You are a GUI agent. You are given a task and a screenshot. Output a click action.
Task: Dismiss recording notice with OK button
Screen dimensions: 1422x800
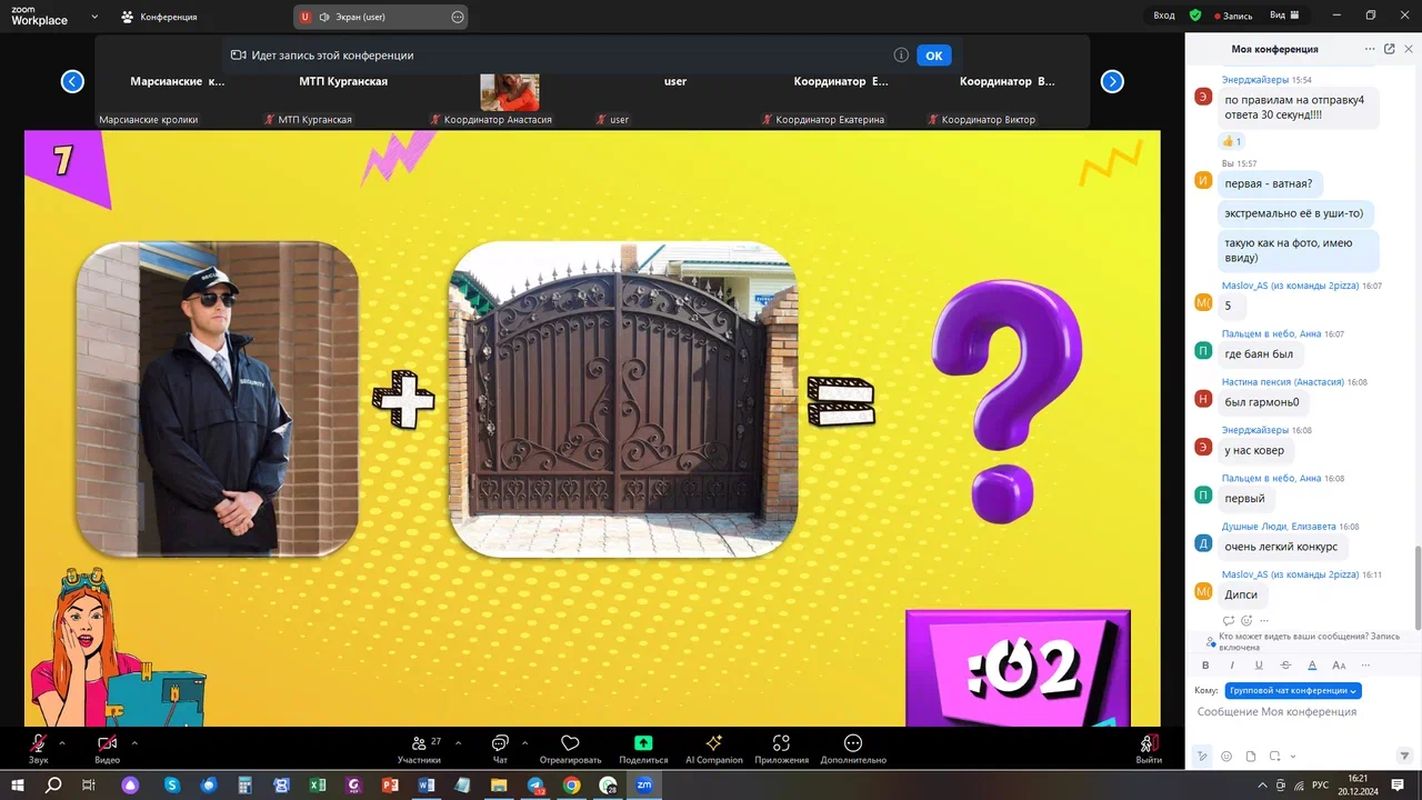click(x=934, y=55)
